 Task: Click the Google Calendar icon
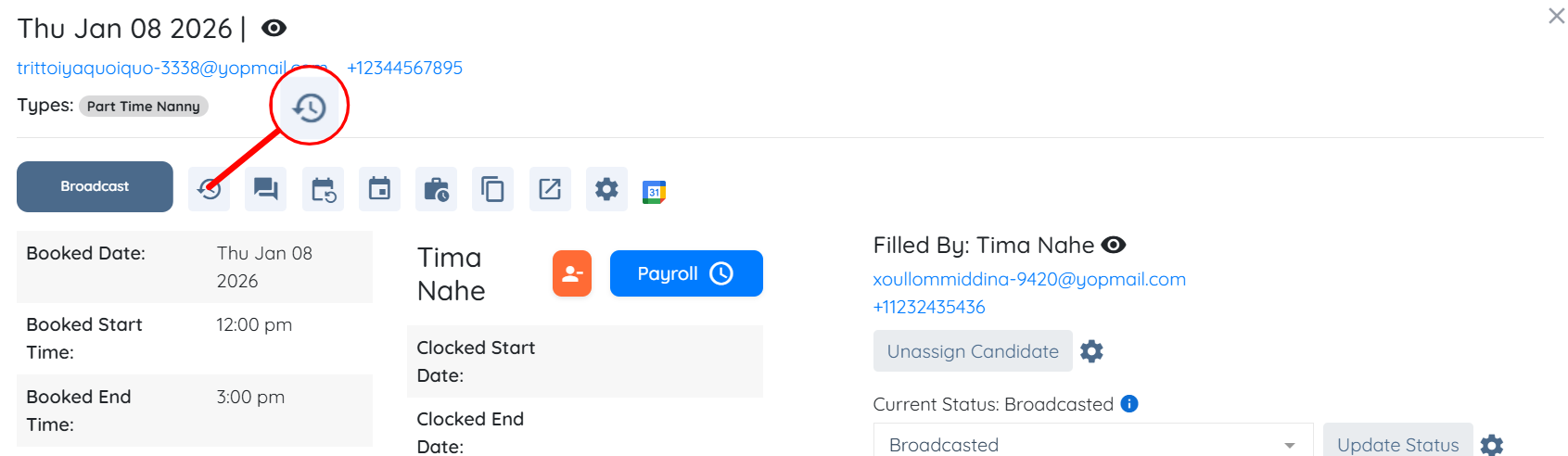pyautogui.click(x=655, y=192)
